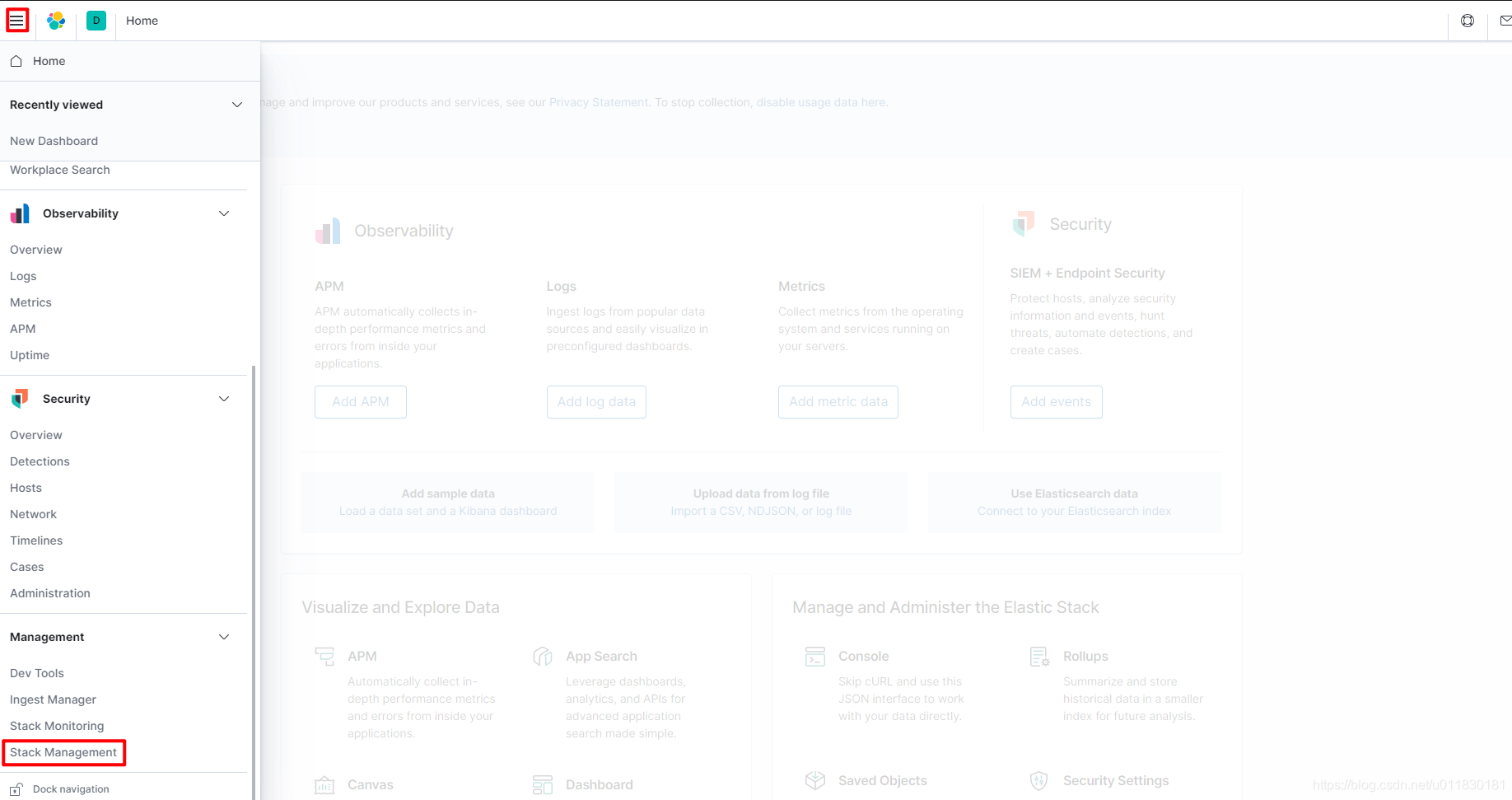
Task: Click Connect to your Elasticsearch index
Action: tap(1074, 511)
